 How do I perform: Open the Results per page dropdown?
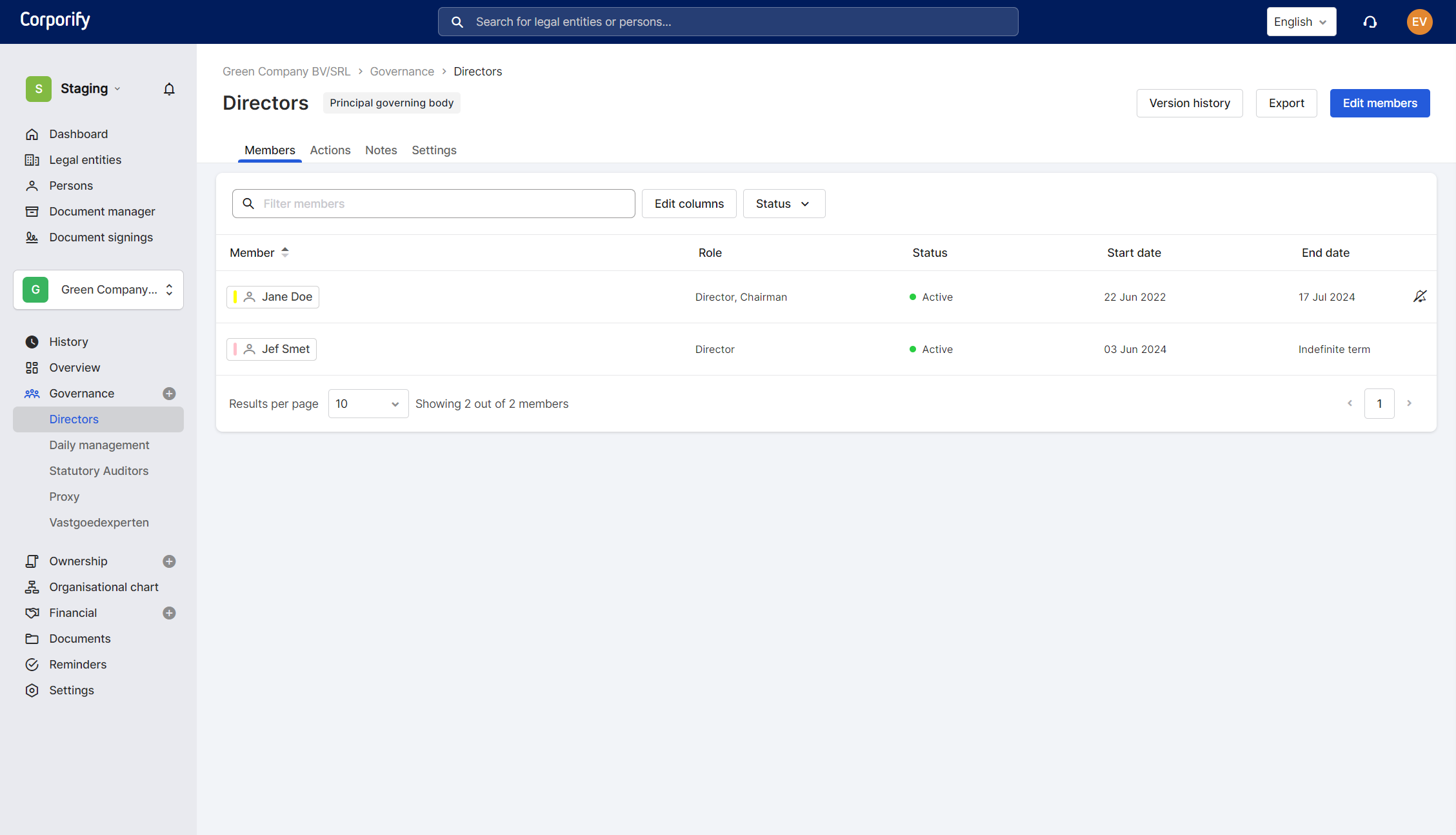pyautogui.click(x=368, y=404)
